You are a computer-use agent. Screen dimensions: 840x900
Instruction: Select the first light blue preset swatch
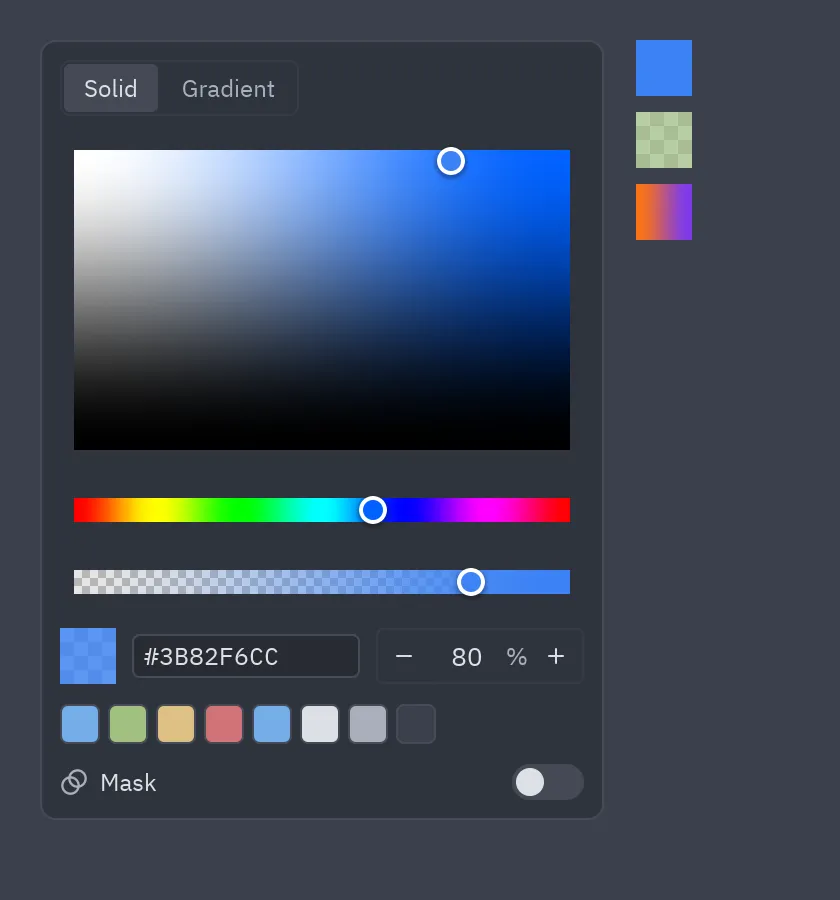pos(80,724)
